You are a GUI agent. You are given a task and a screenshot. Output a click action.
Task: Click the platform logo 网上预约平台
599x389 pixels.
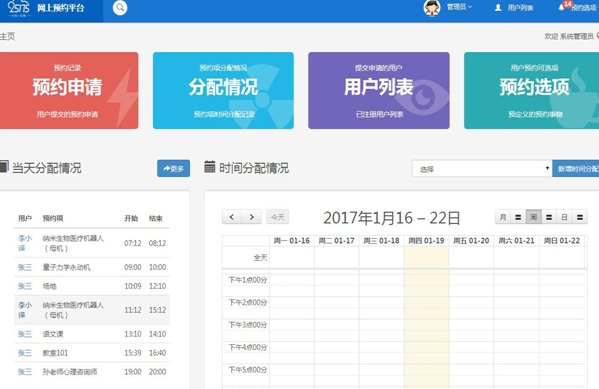click(46, 8)
